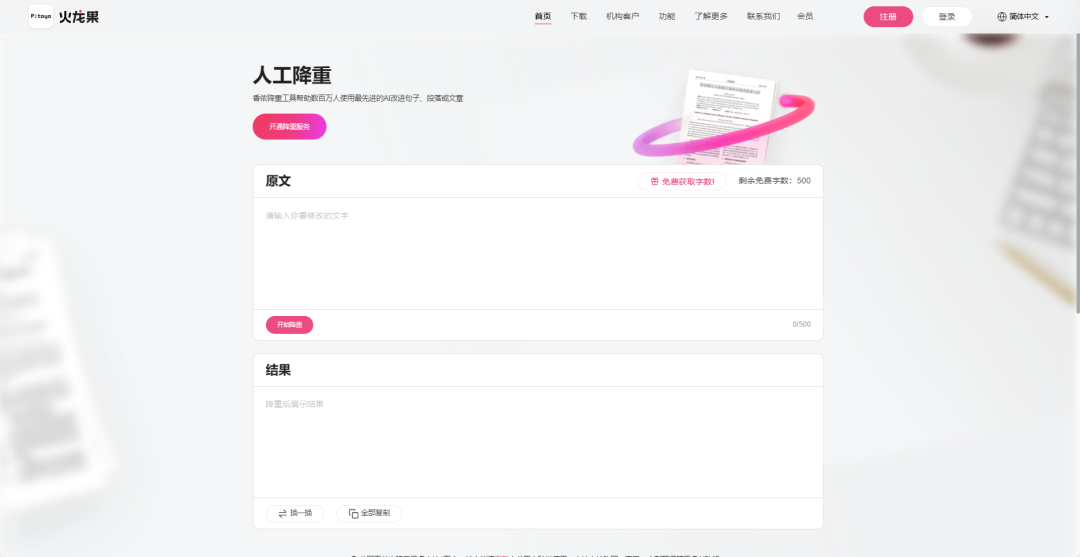
Task: Click the copy icon beside 全部复制
Action: tap(353, 514)
